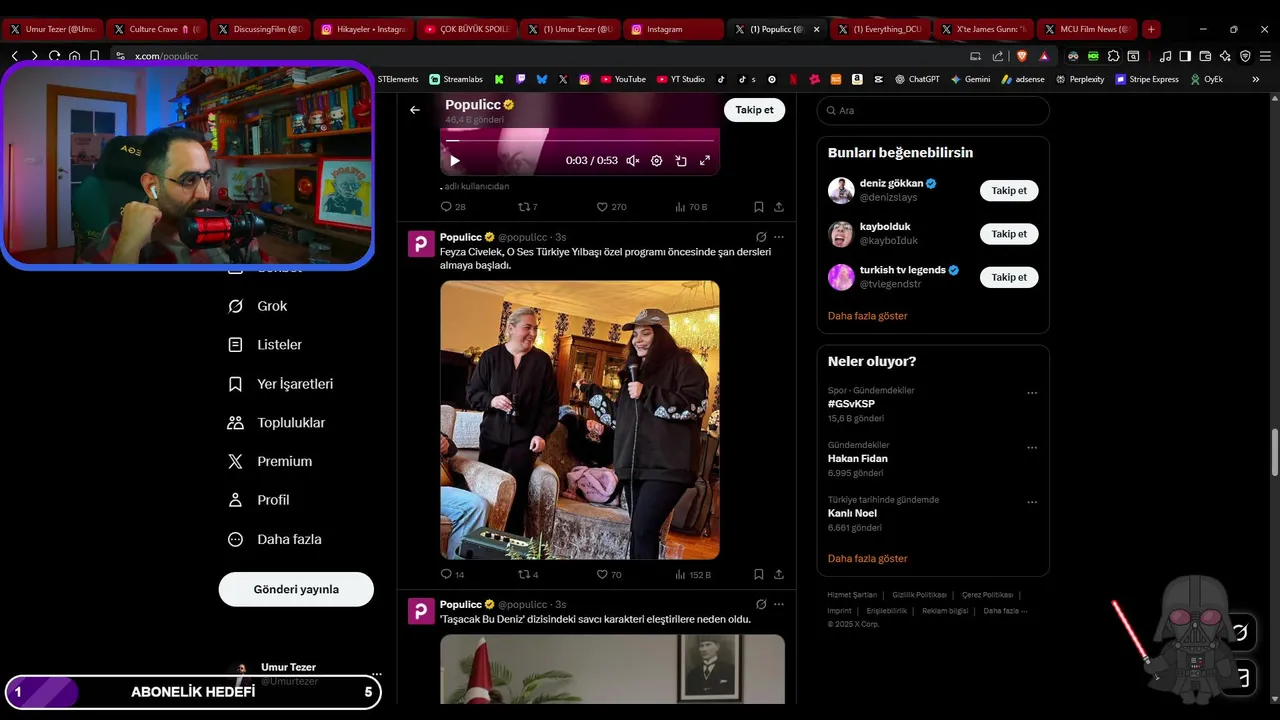1280x720 pixels.
Task: Open options for the #GSvKSP trend
Action: [x=1032, y=393]
